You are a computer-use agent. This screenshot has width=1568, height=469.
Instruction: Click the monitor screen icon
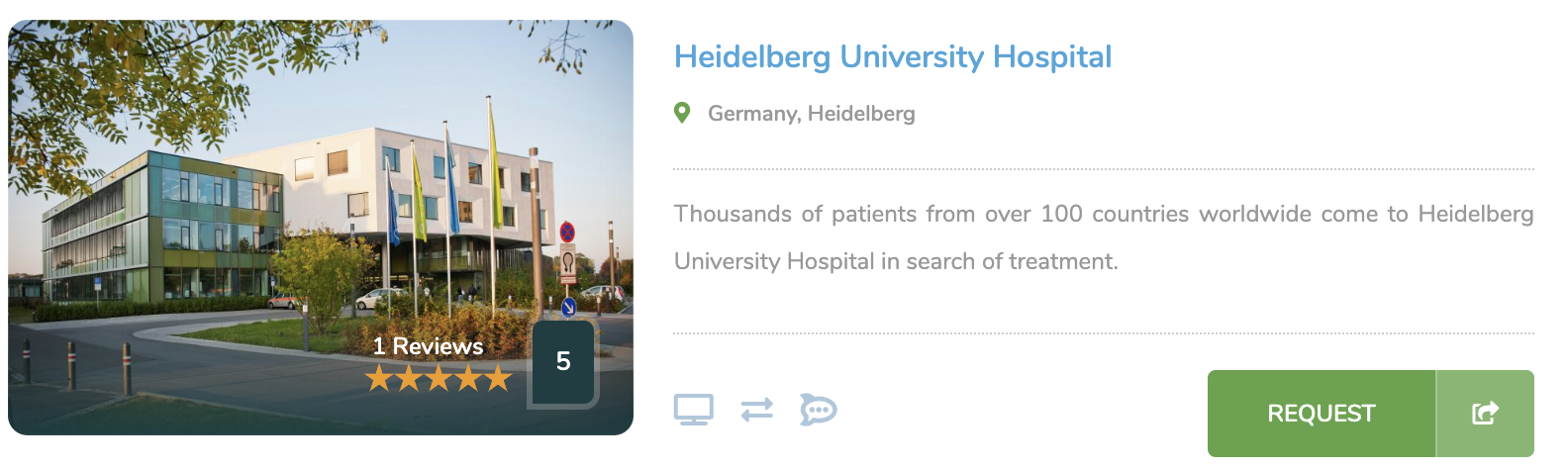(694, 410)
